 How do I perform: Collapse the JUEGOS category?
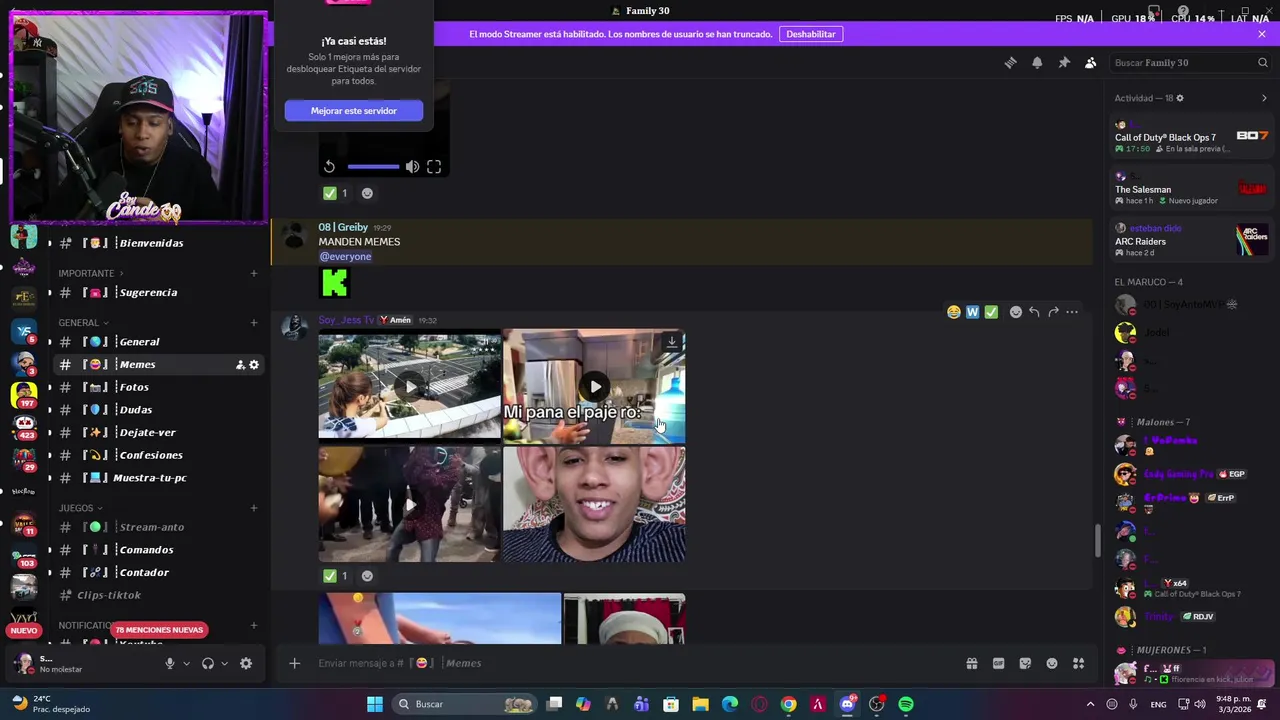(x=80, y=508)
